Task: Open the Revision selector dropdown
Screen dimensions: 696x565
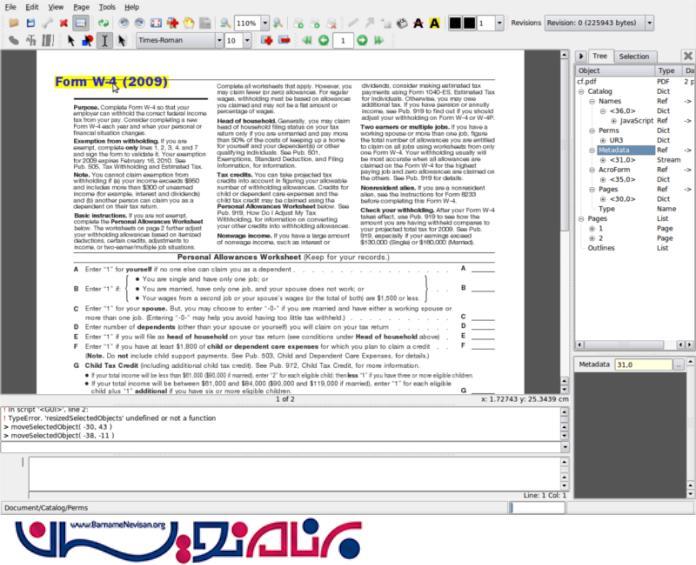Action: click(649, 22)
